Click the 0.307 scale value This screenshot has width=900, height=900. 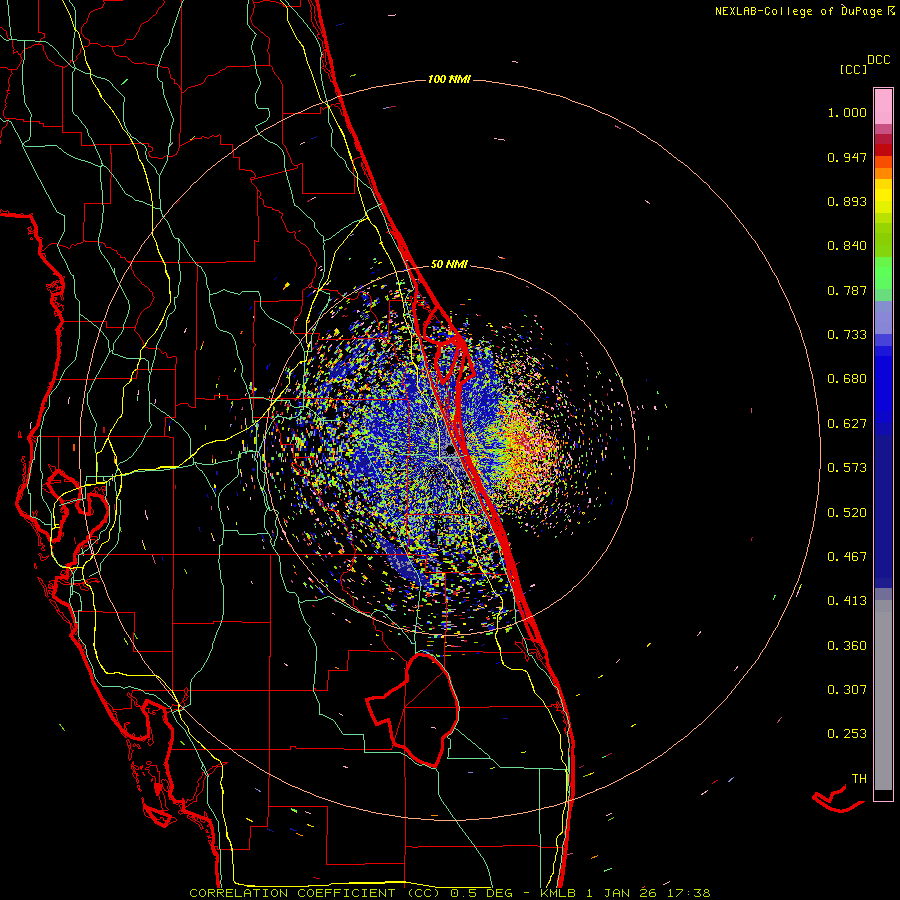point(847,690)
